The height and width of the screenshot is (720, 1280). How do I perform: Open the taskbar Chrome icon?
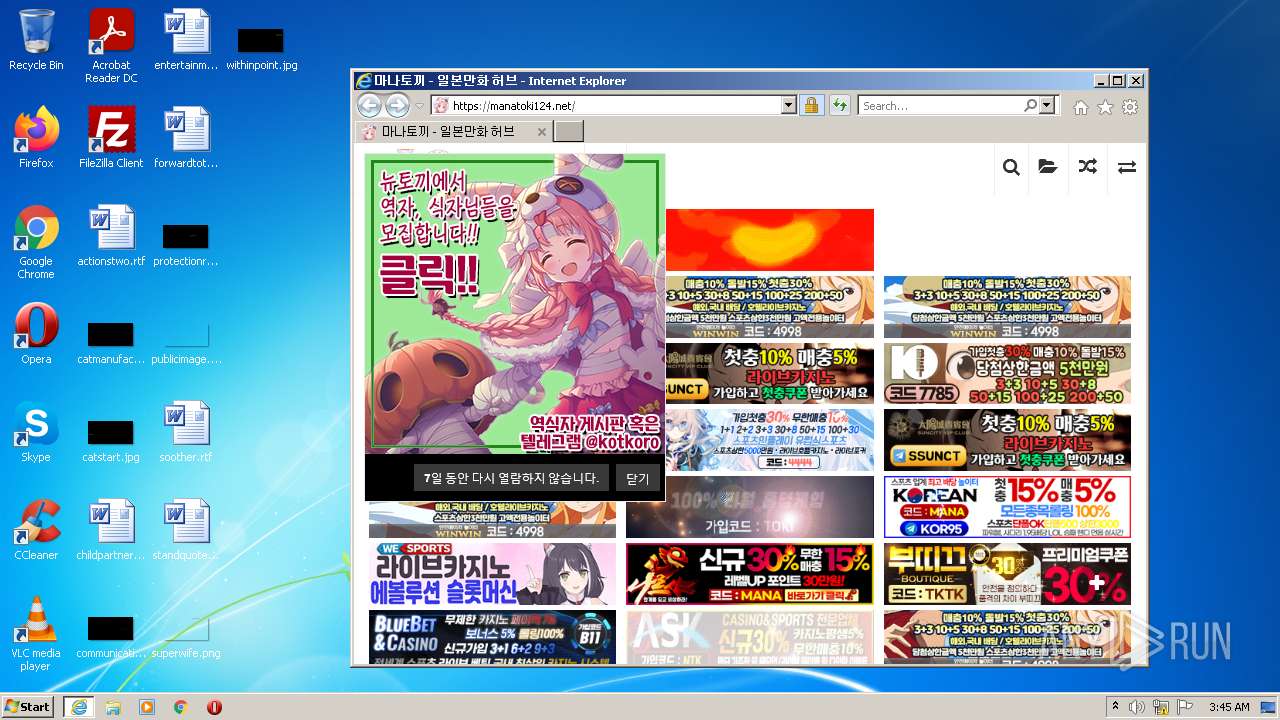181,707
